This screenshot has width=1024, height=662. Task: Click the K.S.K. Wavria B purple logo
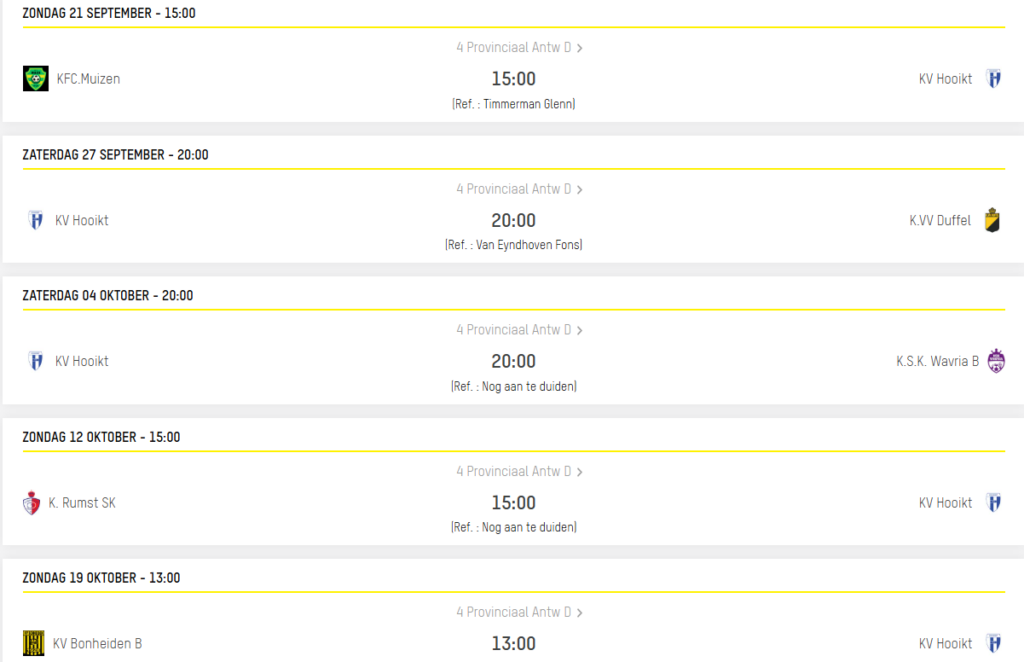[996, 361]
